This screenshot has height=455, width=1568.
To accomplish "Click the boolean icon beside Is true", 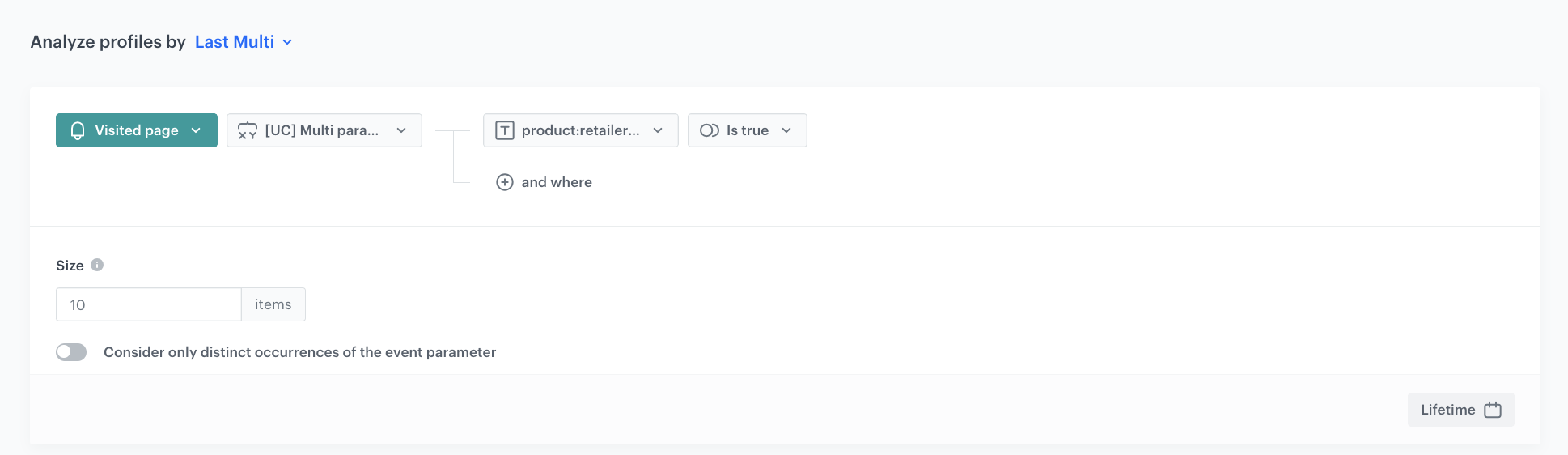I will pos(710,130).
